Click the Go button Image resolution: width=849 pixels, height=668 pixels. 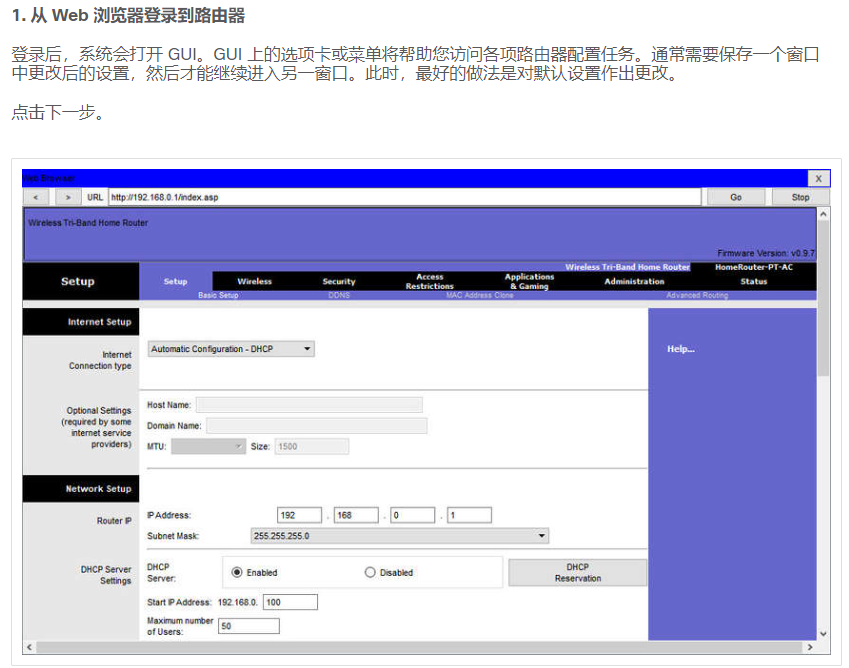point(736,197)
